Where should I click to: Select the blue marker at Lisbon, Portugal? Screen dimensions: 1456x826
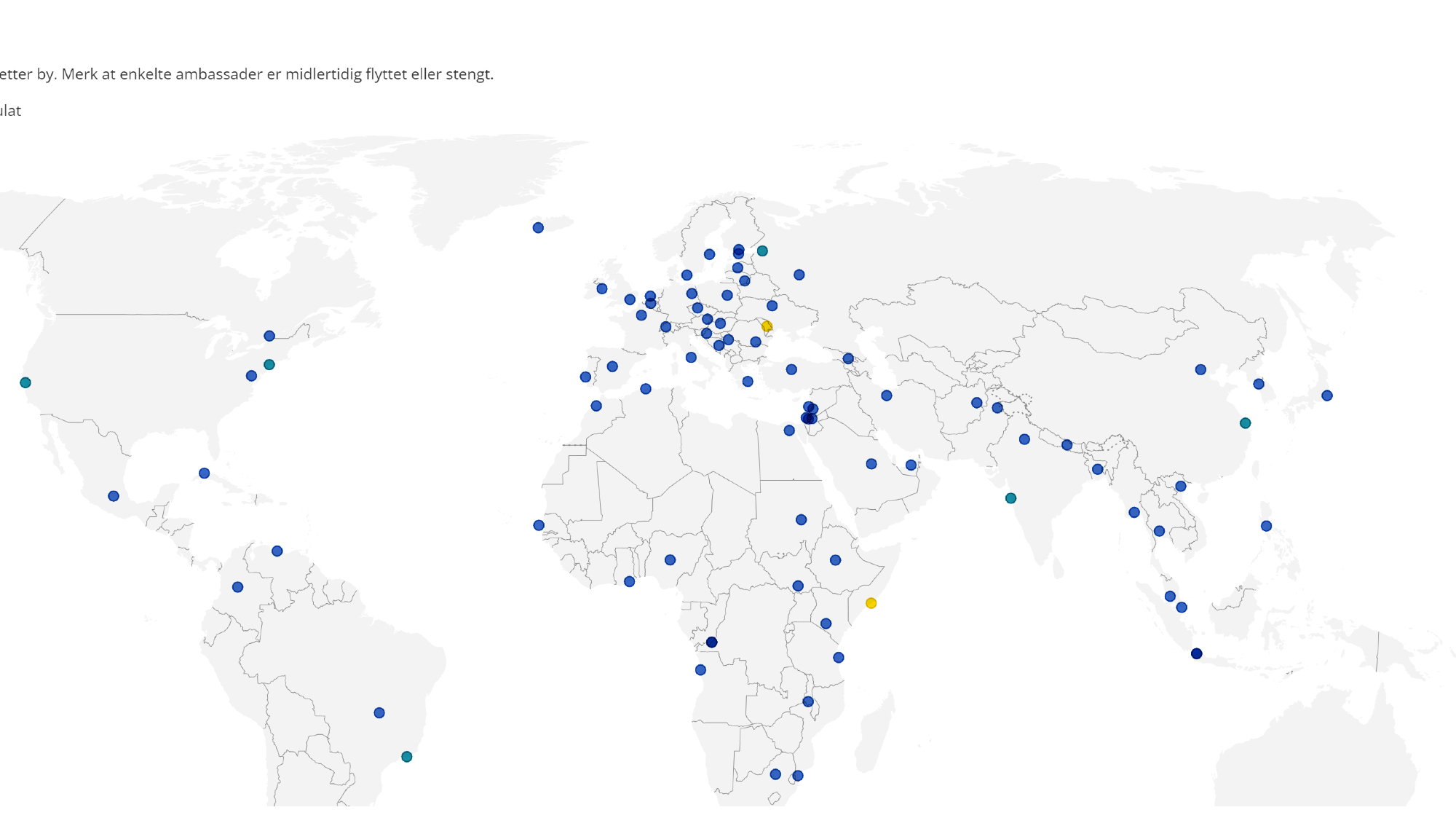coord(585,377)
